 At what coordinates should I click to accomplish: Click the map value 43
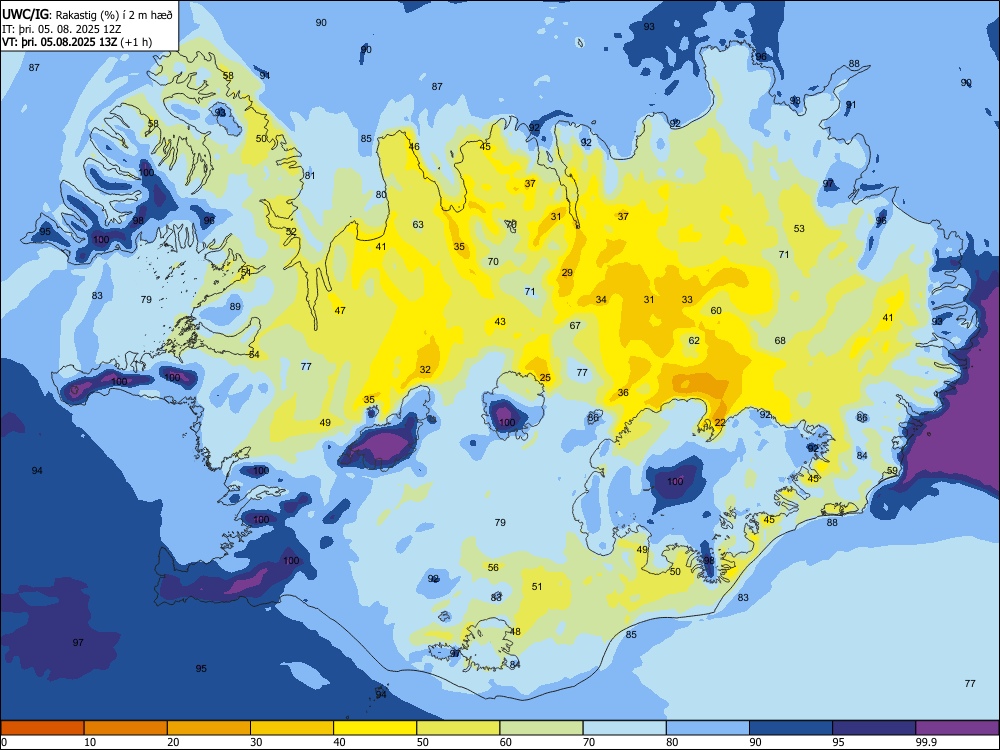coord(500,321)
